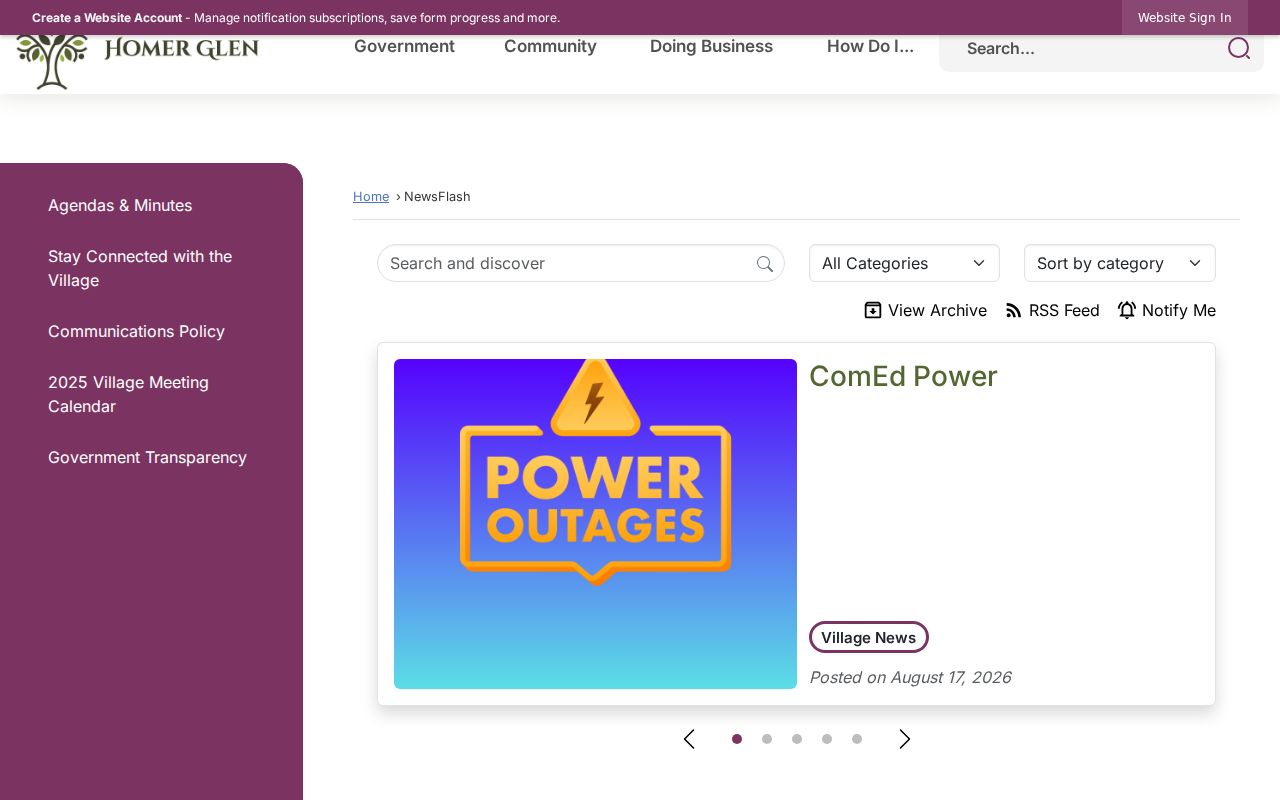Click the Website Sign In button
This screenshot has height=800, width=1280.
[x=1184, y=17]
